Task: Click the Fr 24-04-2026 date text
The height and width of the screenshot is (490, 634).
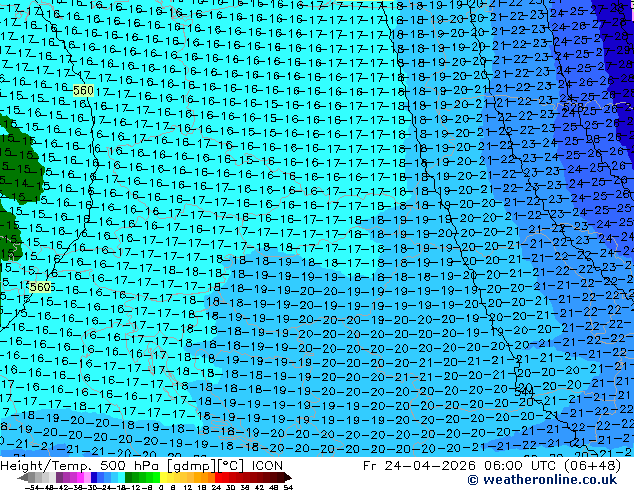Action: (x=419, y=466)
